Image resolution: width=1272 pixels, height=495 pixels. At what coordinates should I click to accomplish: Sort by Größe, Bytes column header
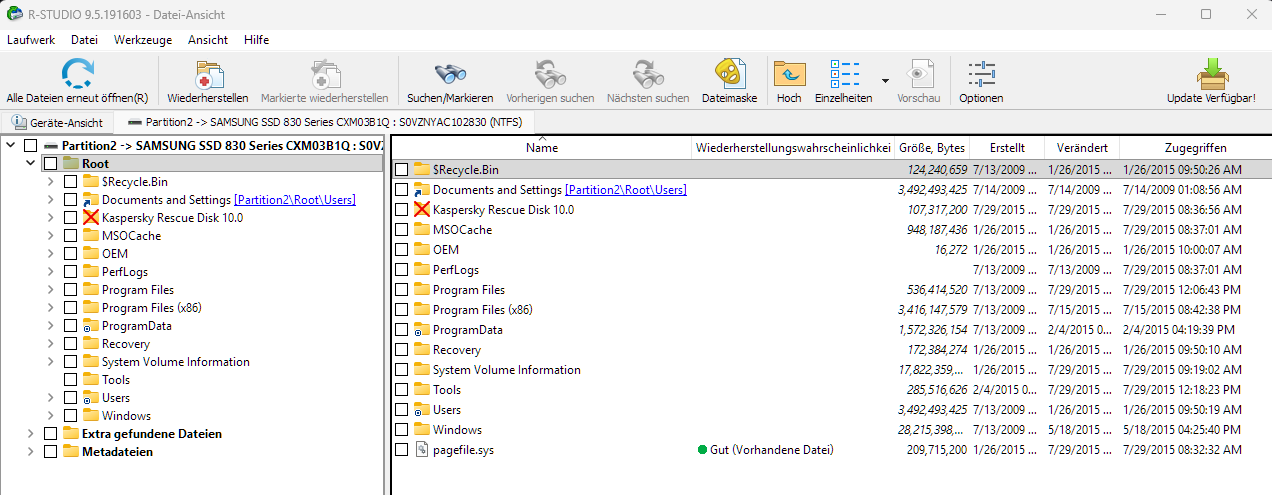[x=931, y=148]
